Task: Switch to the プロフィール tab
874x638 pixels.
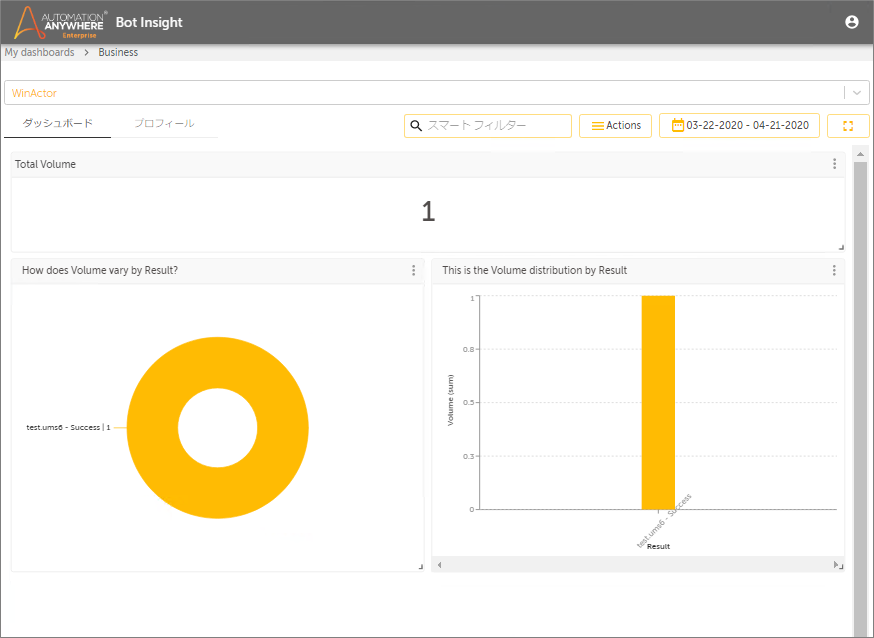Action: click(x=164, y=124)
